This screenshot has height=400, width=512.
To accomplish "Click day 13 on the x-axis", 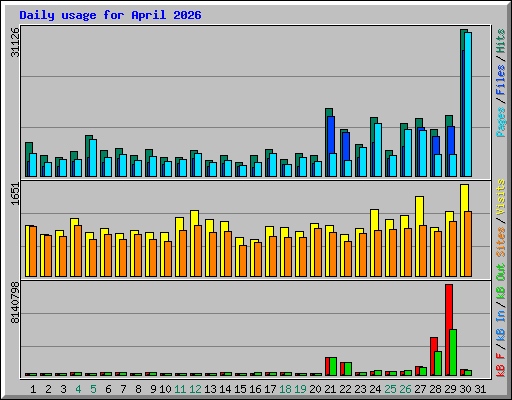I will (210, 389).
